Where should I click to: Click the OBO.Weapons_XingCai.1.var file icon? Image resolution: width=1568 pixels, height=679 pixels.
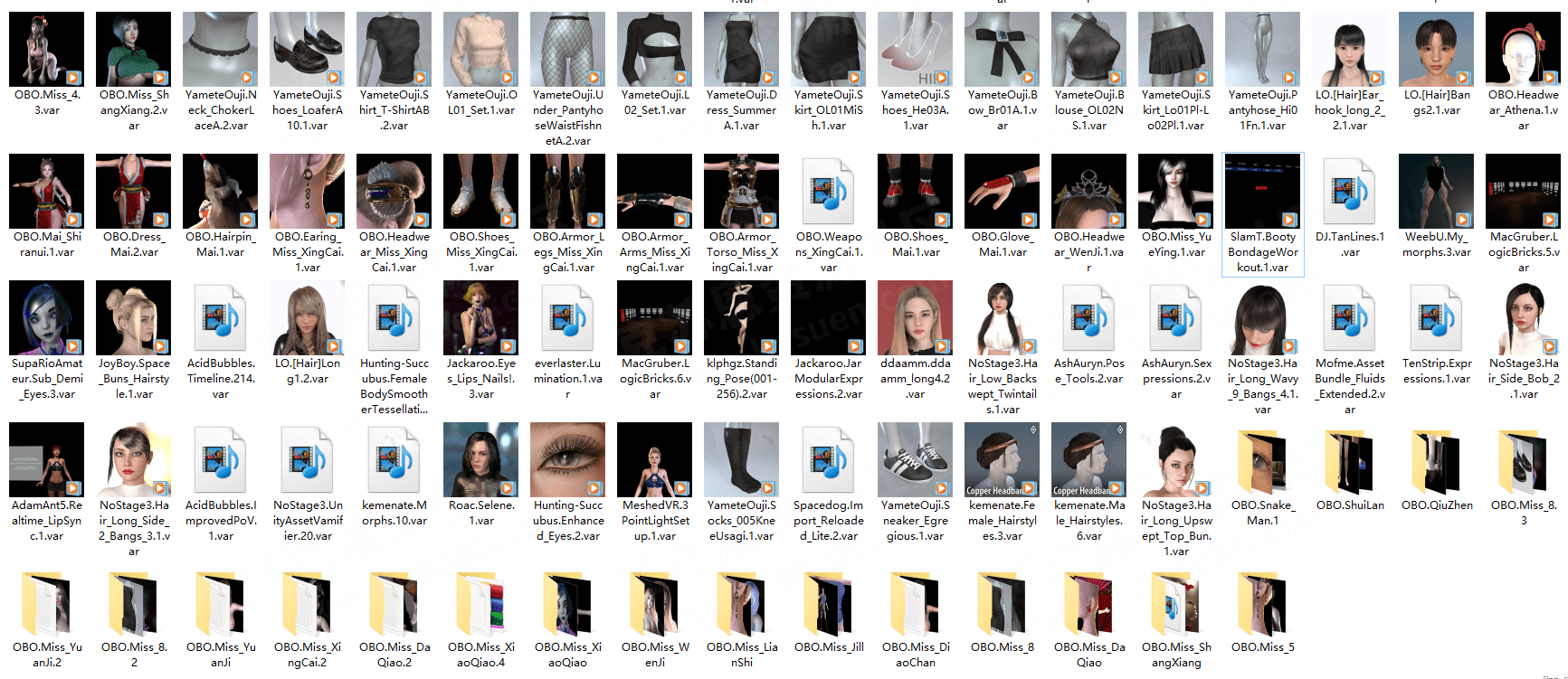828,192
